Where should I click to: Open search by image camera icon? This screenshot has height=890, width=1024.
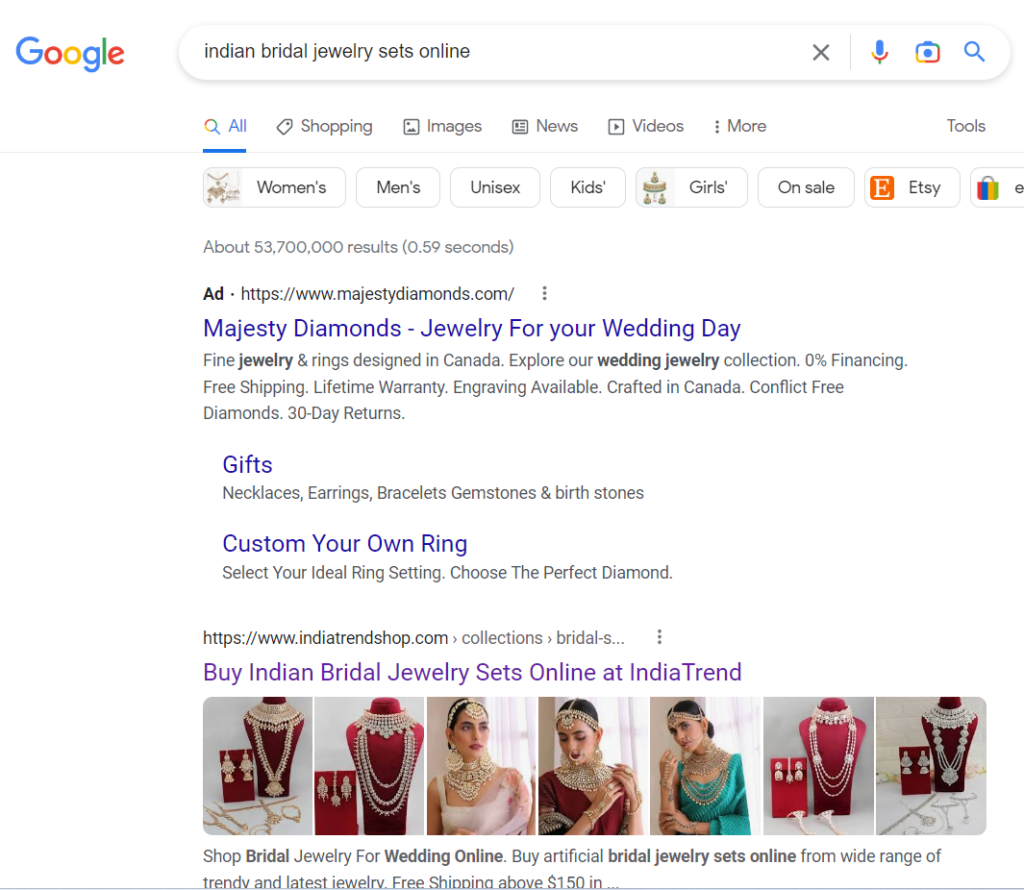point(927,52)
